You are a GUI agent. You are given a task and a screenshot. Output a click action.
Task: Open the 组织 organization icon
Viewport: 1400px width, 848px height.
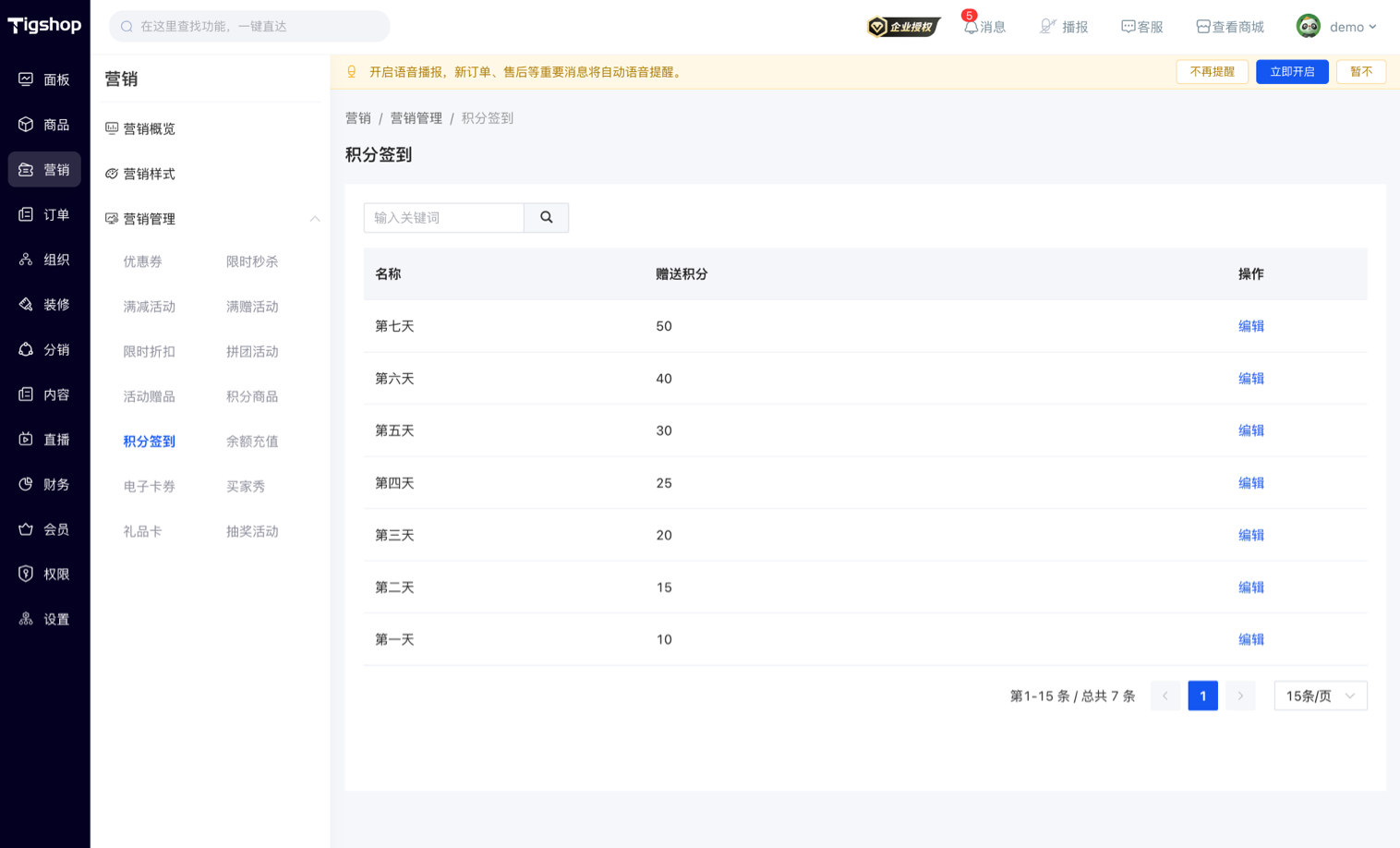coord(26,260)
